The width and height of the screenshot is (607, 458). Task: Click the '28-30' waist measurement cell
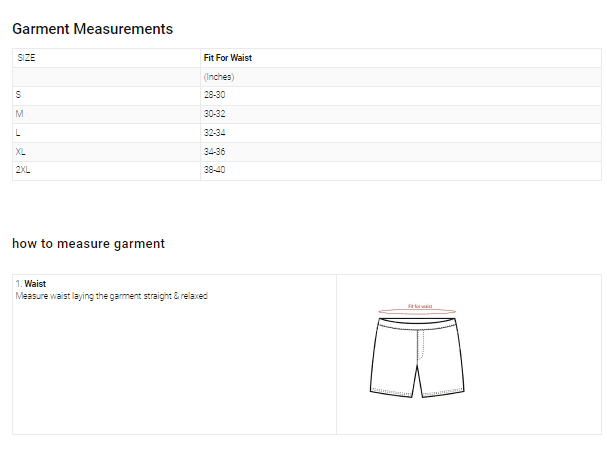click(x=215, y=95)
